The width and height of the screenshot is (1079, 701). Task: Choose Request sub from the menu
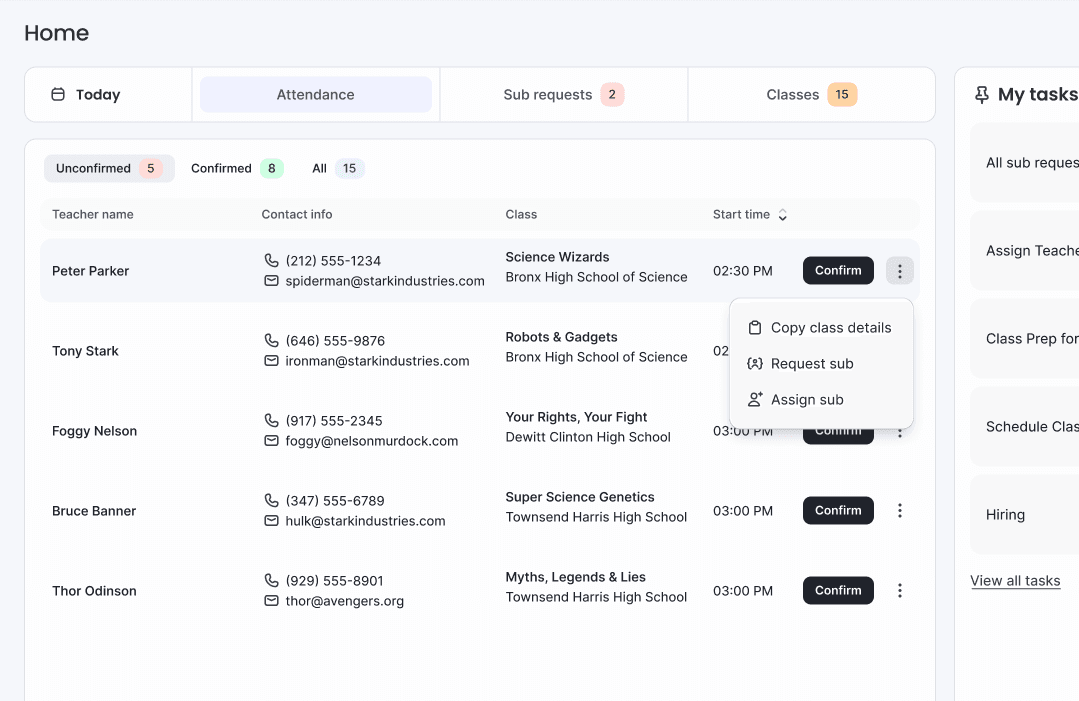coord(822,363)
